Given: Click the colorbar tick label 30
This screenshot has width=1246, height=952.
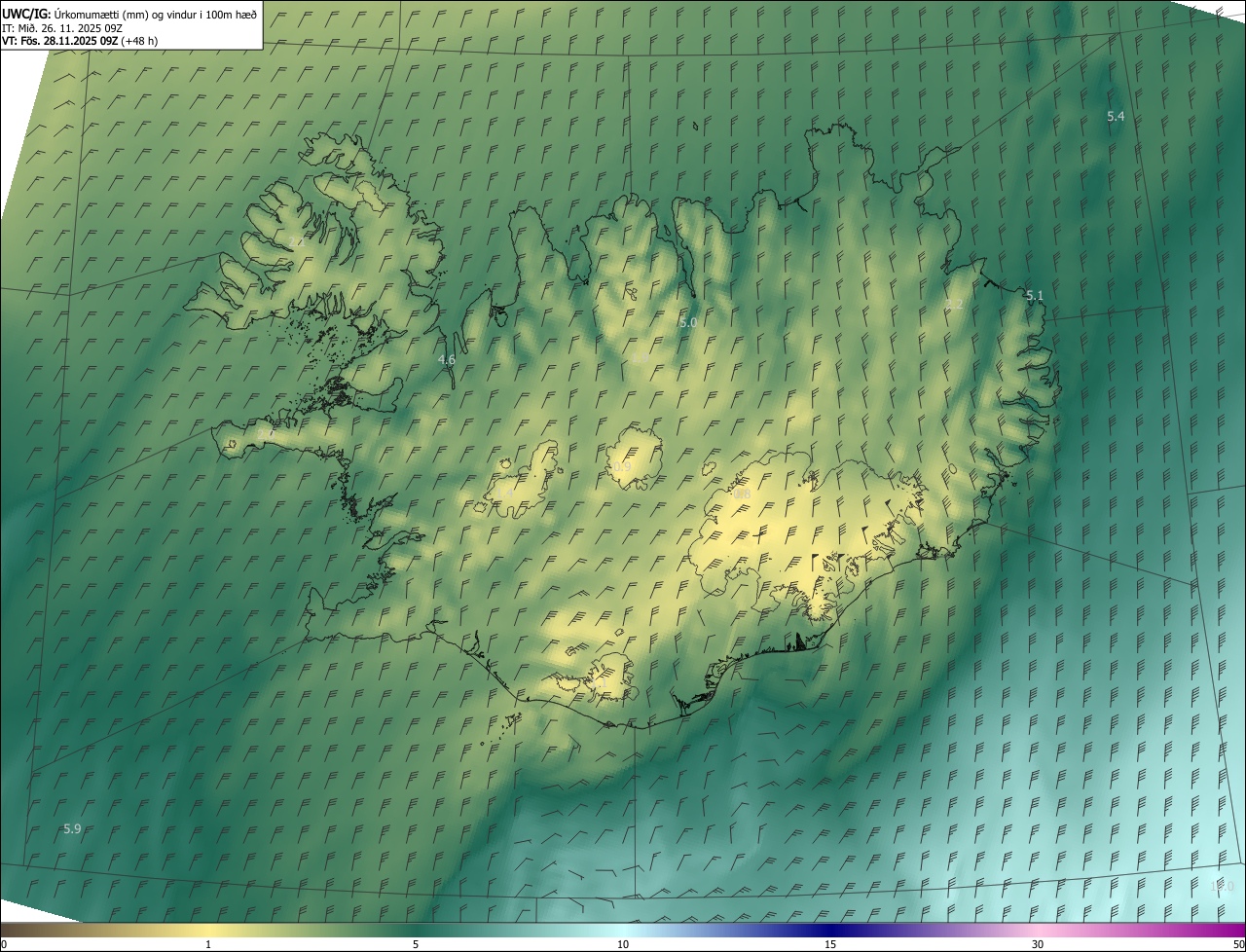Looking at the screenshot, I should [x=1038, y=944].
